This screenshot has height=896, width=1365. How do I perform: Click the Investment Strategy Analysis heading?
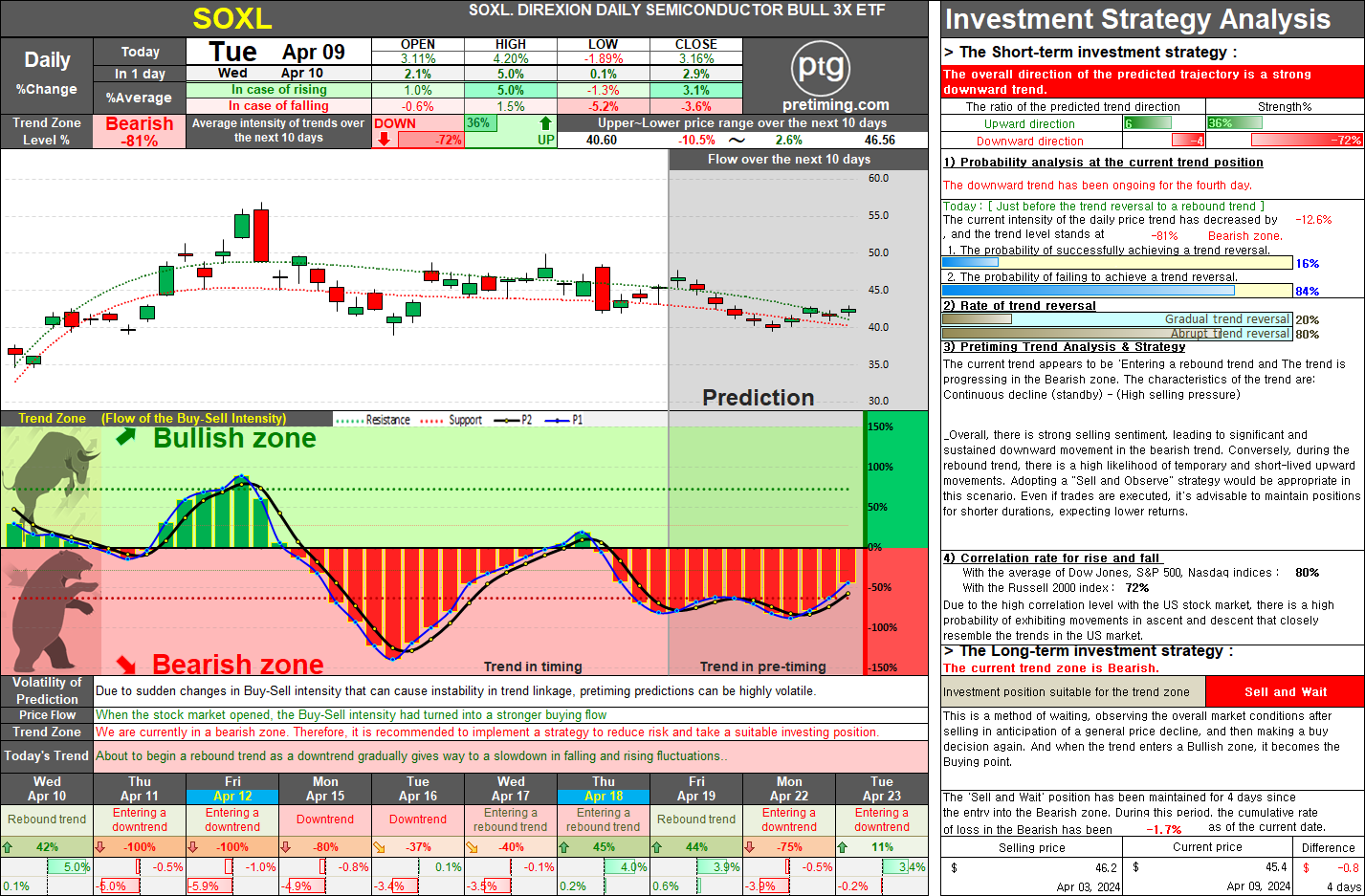pyautogui.click(x=1137, y=19)
